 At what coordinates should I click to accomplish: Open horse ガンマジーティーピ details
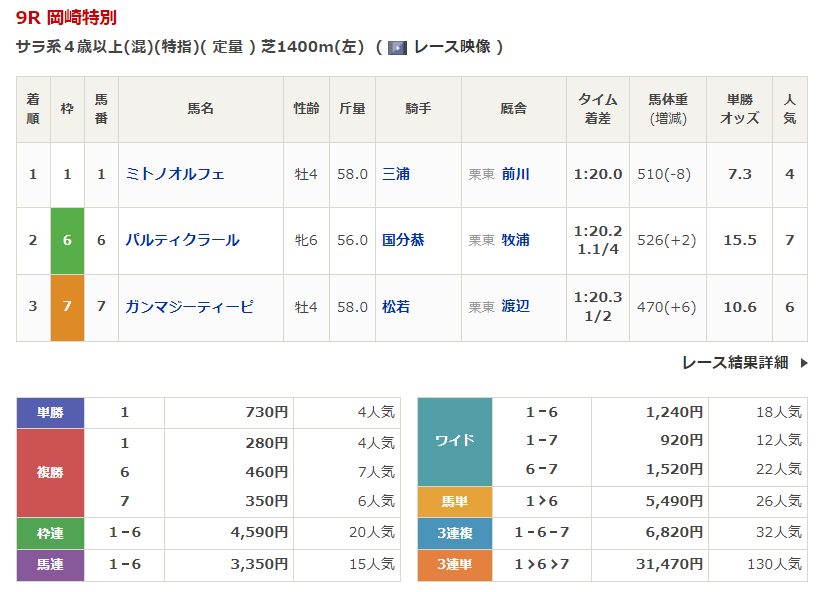[189, 307]
